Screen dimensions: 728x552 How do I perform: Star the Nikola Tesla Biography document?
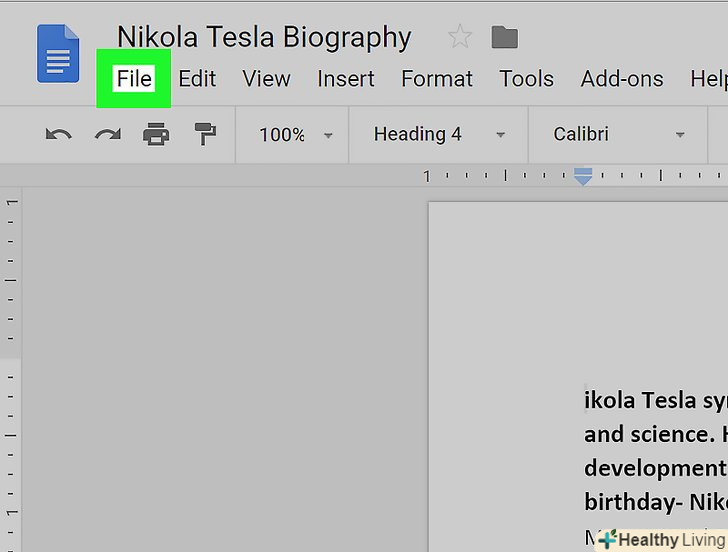click(x=460, y=38)
